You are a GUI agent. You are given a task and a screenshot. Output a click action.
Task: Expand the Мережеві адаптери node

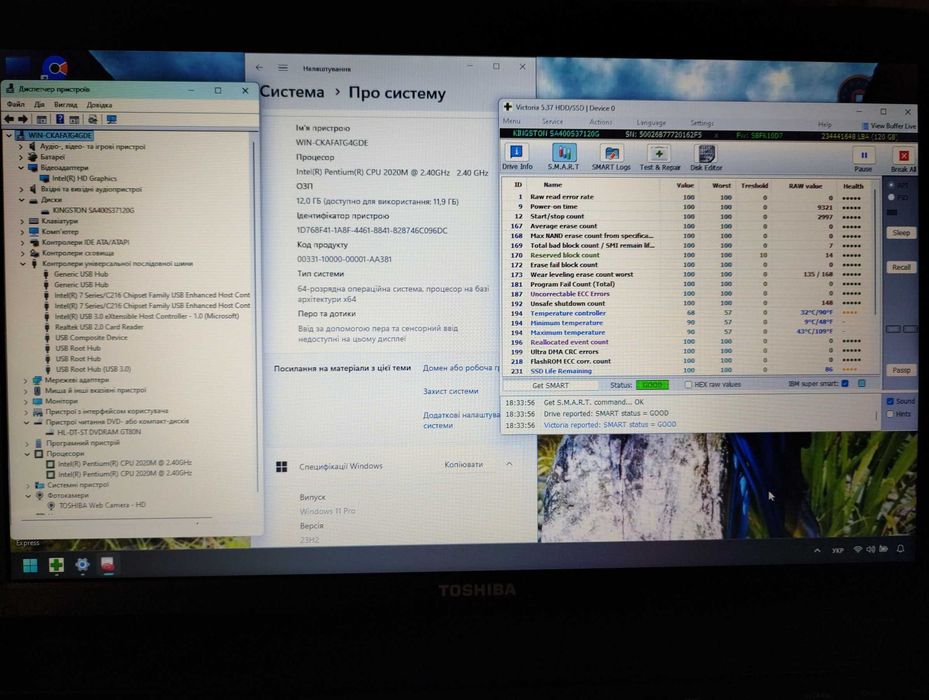[25, 380]
